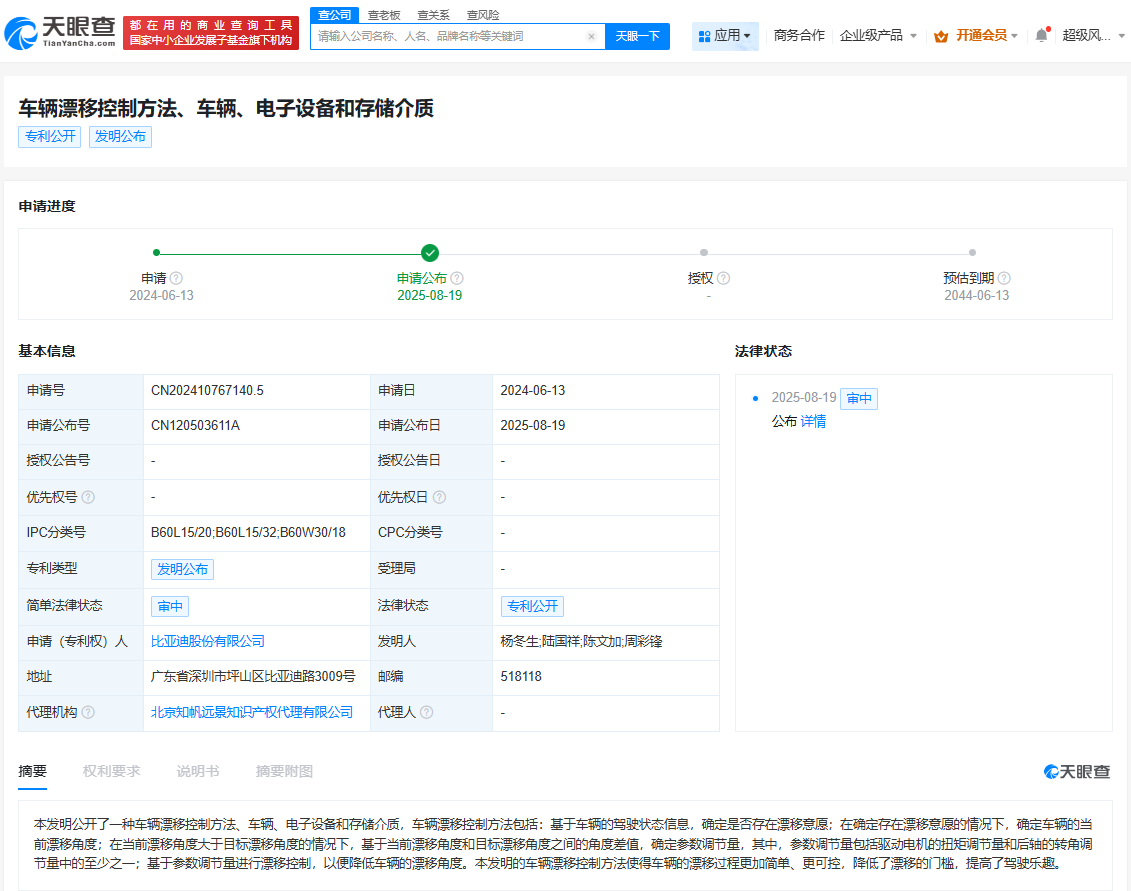Switch to the 说明书 tab

[198, 771]
